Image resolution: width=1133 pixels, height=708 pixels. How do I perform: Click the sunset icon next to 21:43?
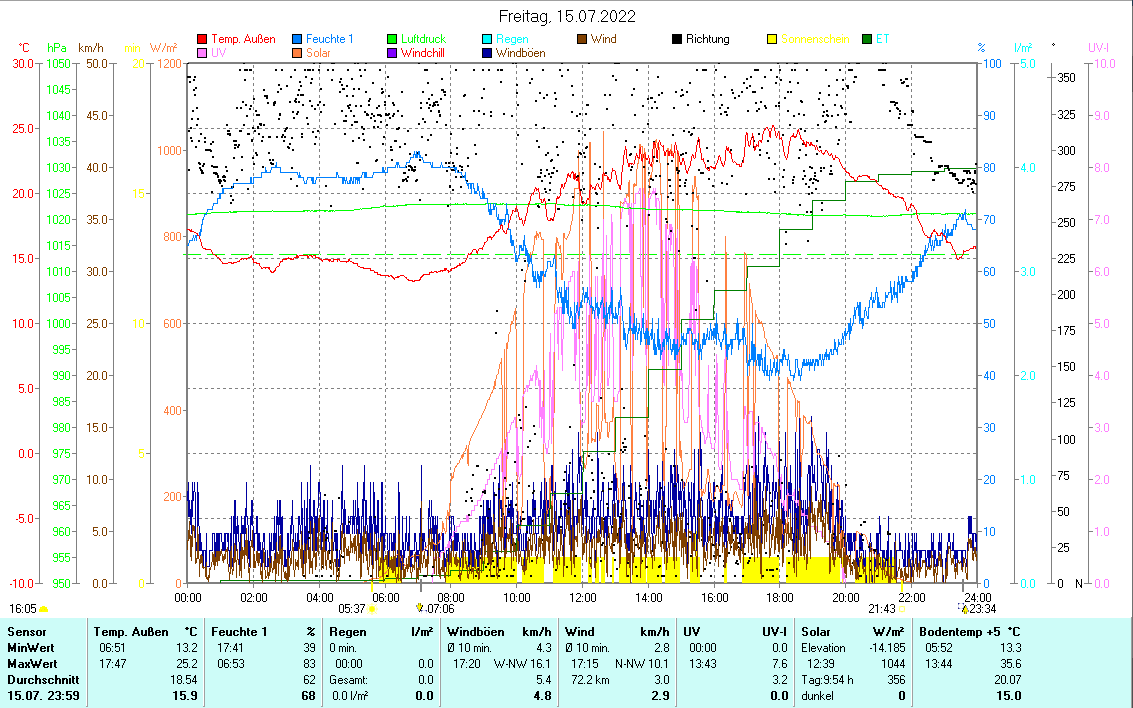click(x=902, y=608)
